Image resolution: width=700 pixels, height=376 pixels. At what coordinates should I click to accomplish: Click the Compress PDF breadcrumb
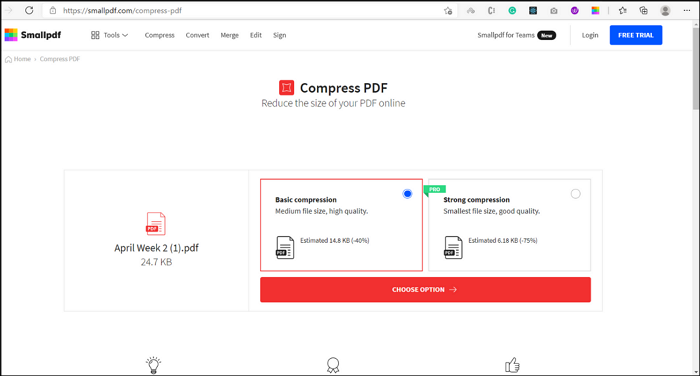pos(60,59)
